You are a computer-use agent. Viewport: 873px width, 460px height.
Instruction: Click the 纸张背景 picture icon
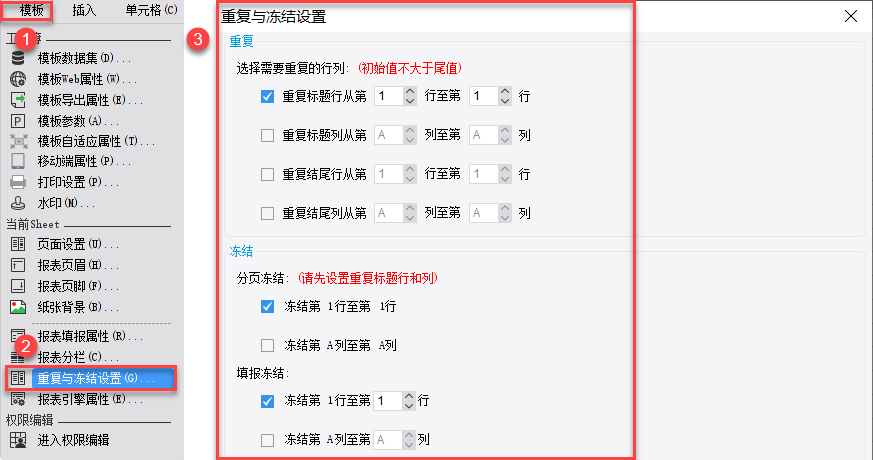click(x=17, y=306)
